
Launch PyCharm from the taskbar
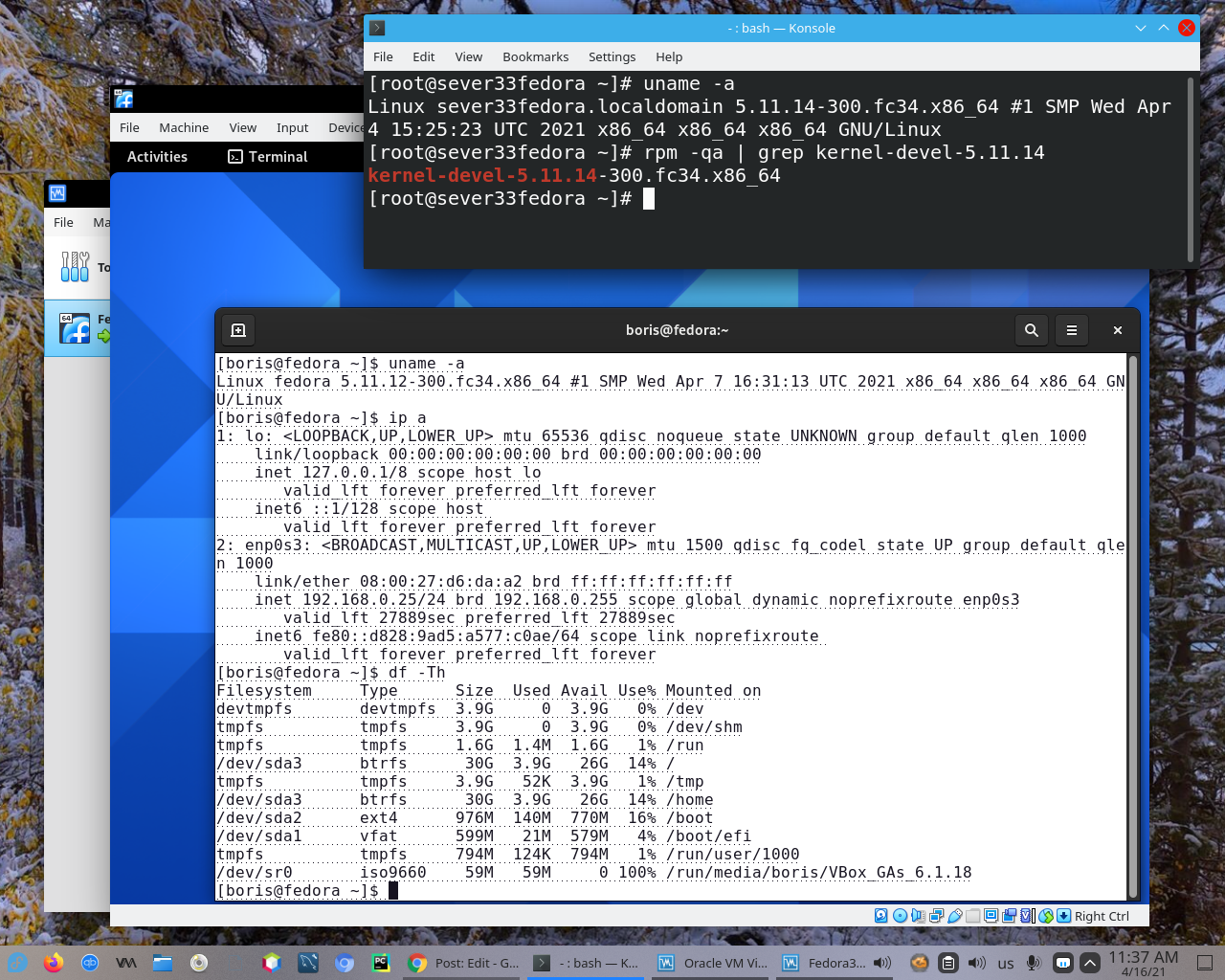pos(380,962)
